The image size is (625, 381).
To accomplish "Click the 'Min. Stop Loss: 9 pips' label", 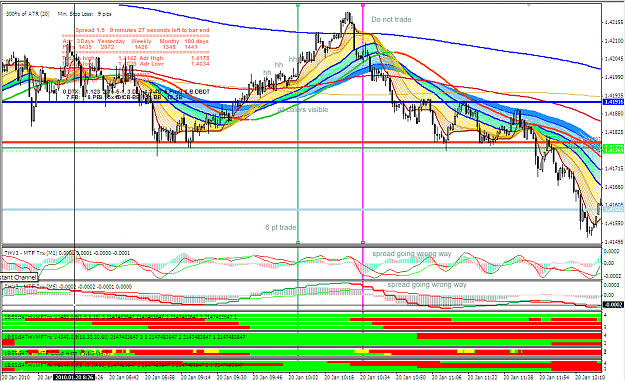I will click(x=85, y=14).
